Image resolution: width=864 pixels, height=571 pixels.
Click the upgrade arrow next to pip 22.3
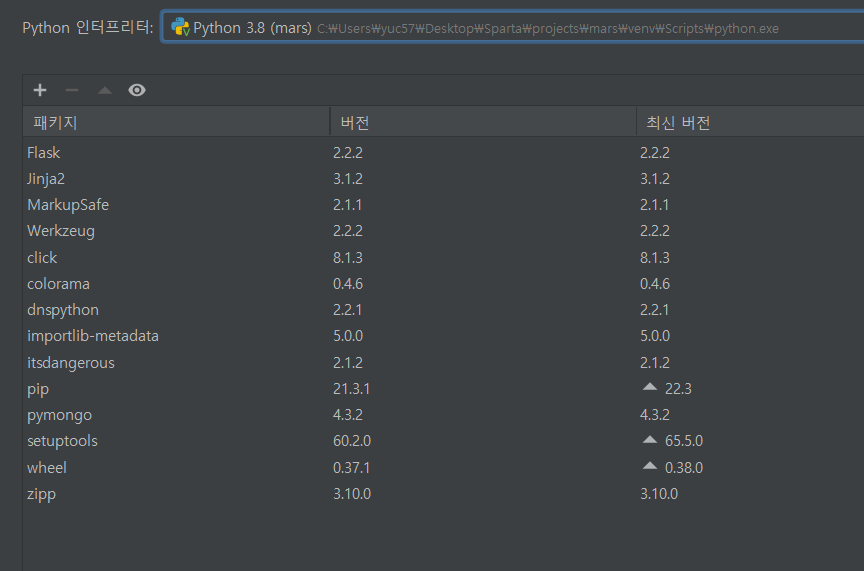click(x=650, y=387)
